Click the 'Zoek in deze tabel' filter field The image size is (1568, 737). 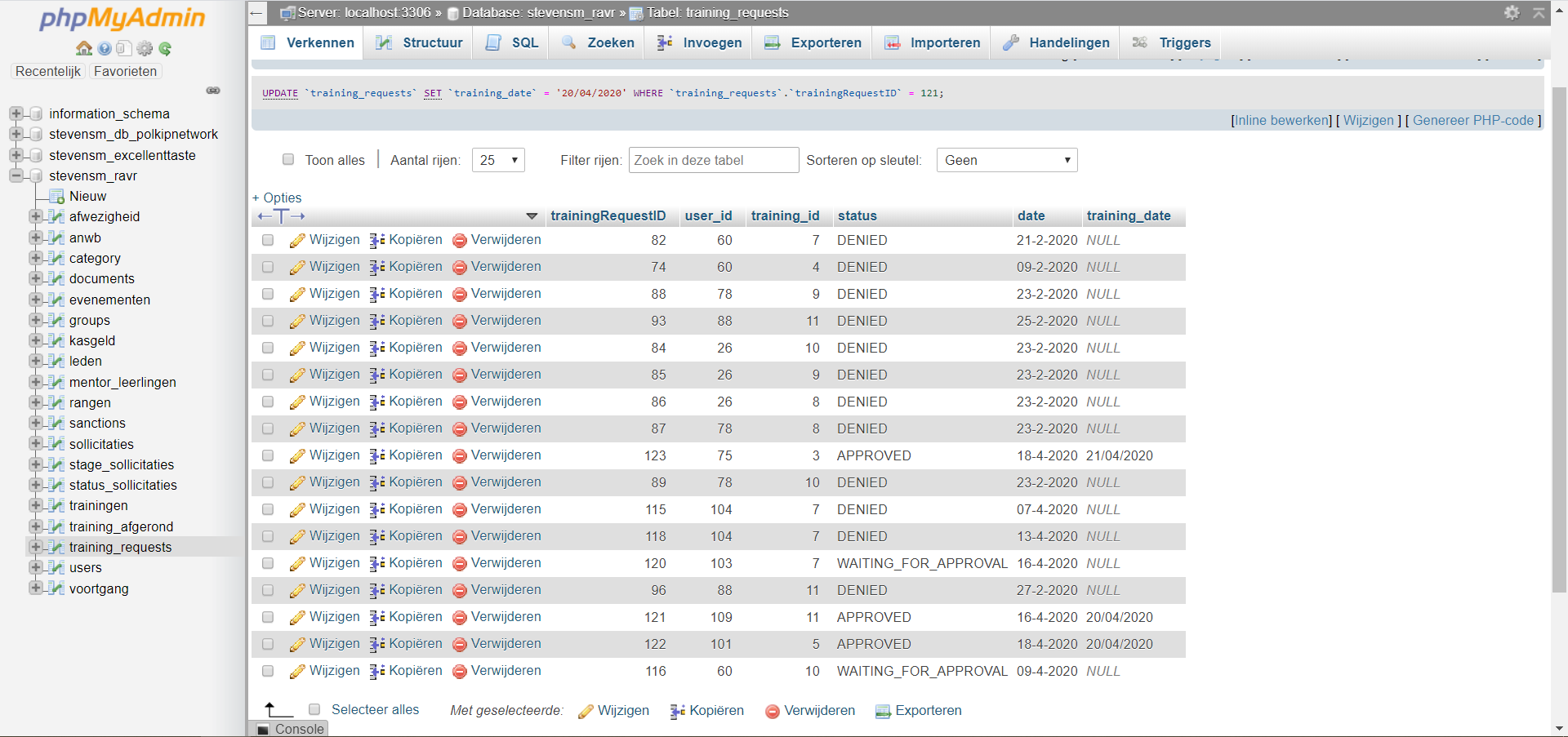[712, 160]
